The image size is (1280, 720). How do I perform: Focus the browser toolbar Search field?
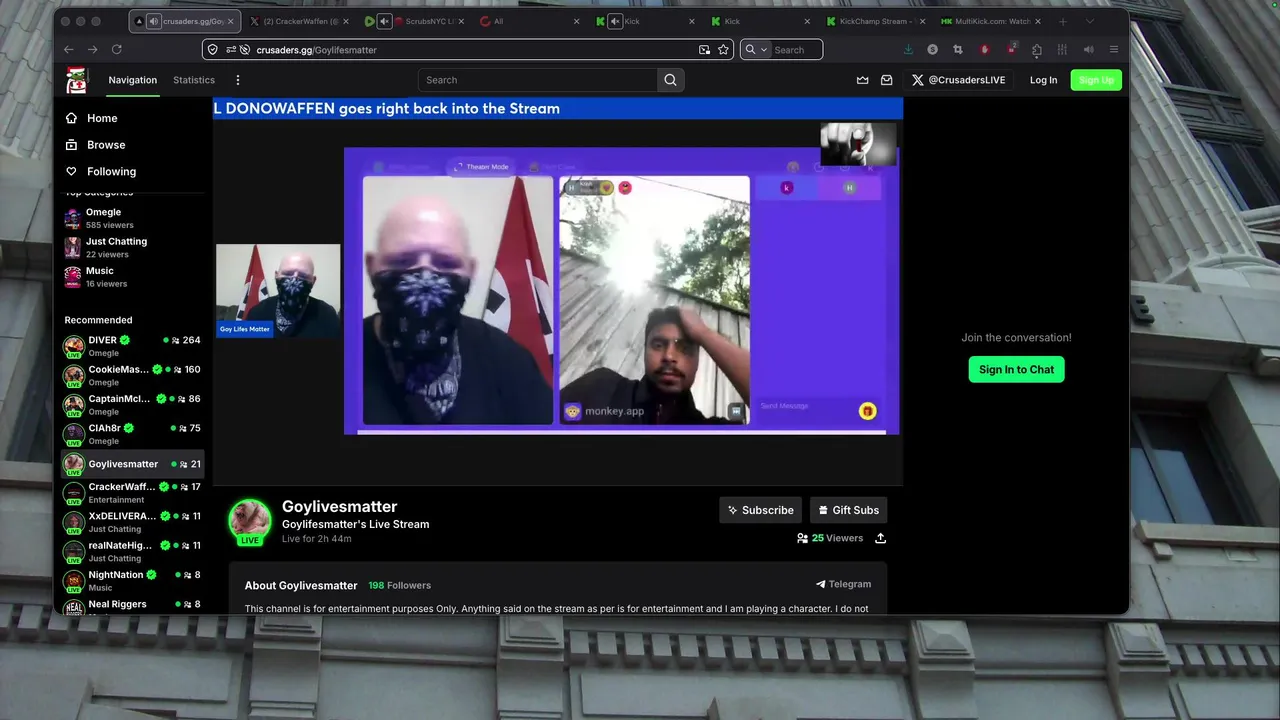click(x=796, y=49)
